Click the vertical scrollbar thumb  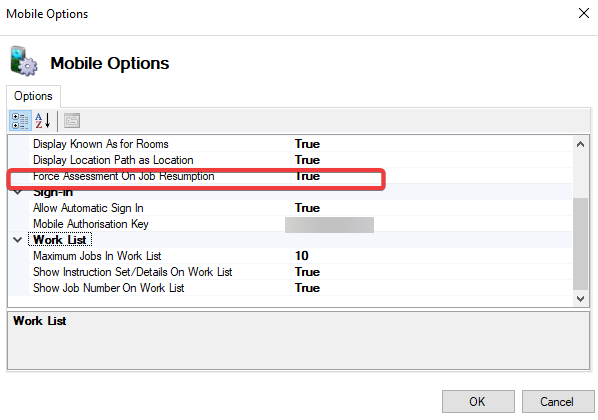[x=580, y=244]
